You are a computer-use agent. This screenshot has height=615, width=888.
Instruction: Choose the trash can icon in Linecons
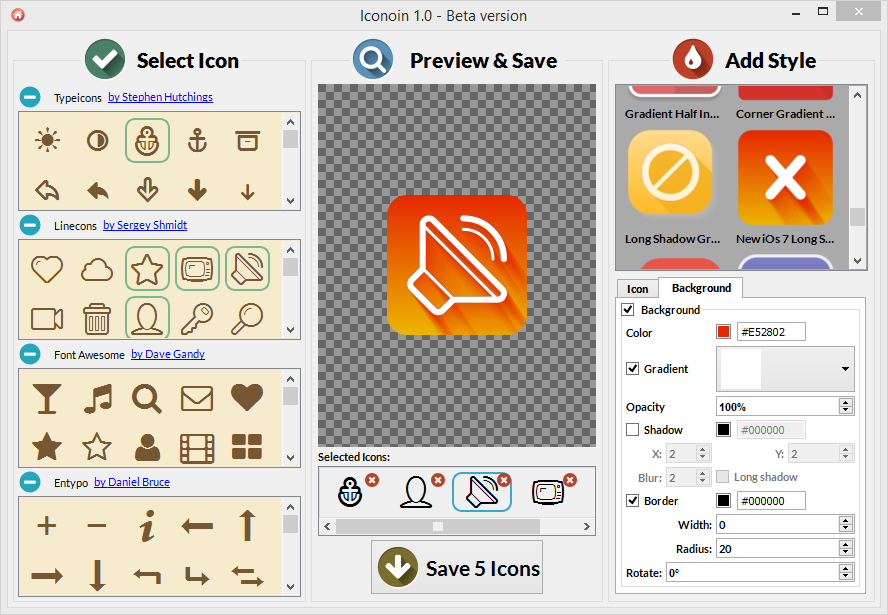coord(97,318)
